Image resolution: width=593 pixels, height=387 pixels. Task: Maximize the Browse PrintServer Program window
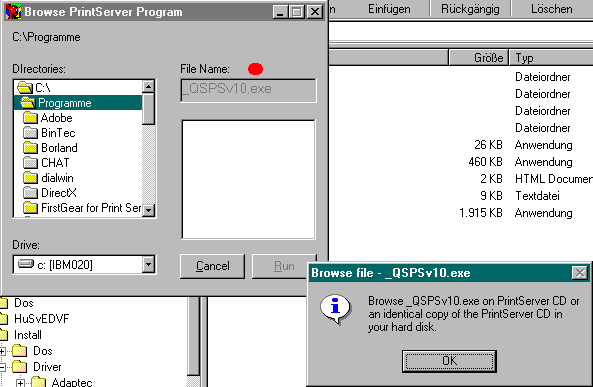[x=296, y=12]
